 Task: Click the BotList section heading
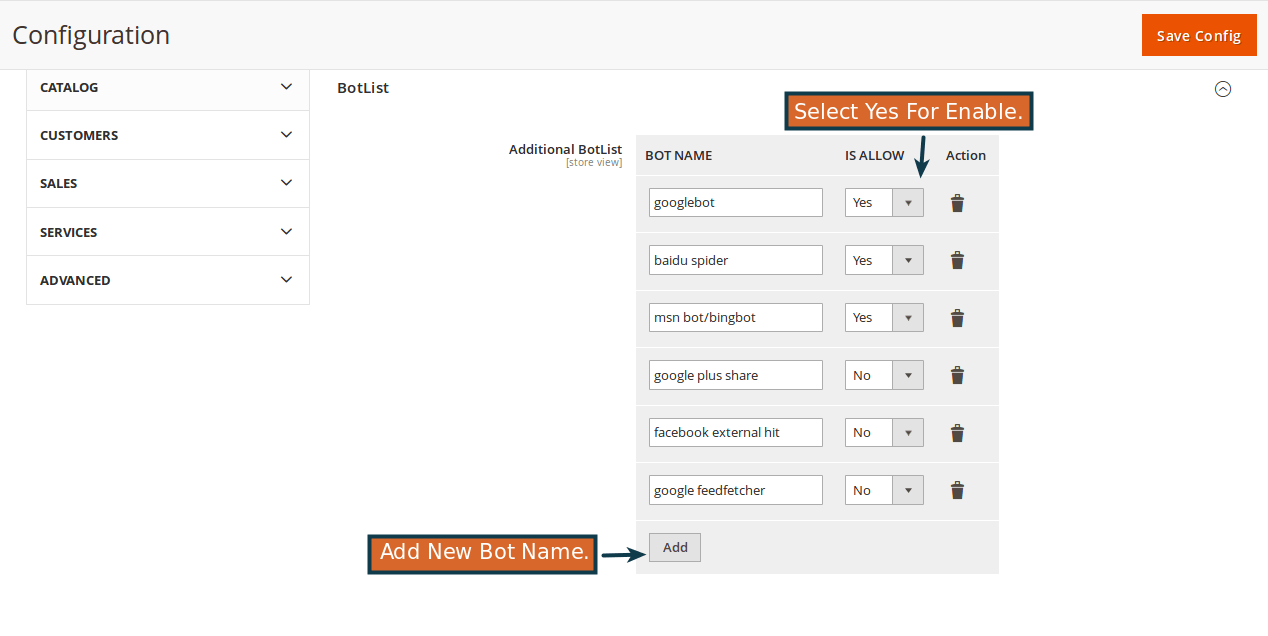click(x=363, y=88)
